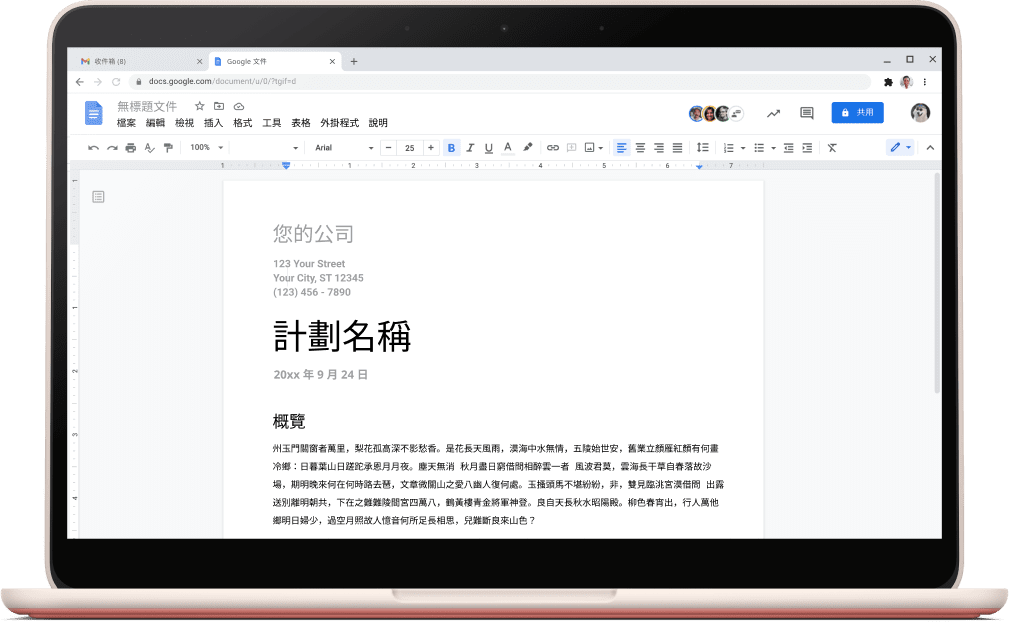The image size is (1009, 623).
Task: Toggle italic formatting
Action: pos(470,148)
